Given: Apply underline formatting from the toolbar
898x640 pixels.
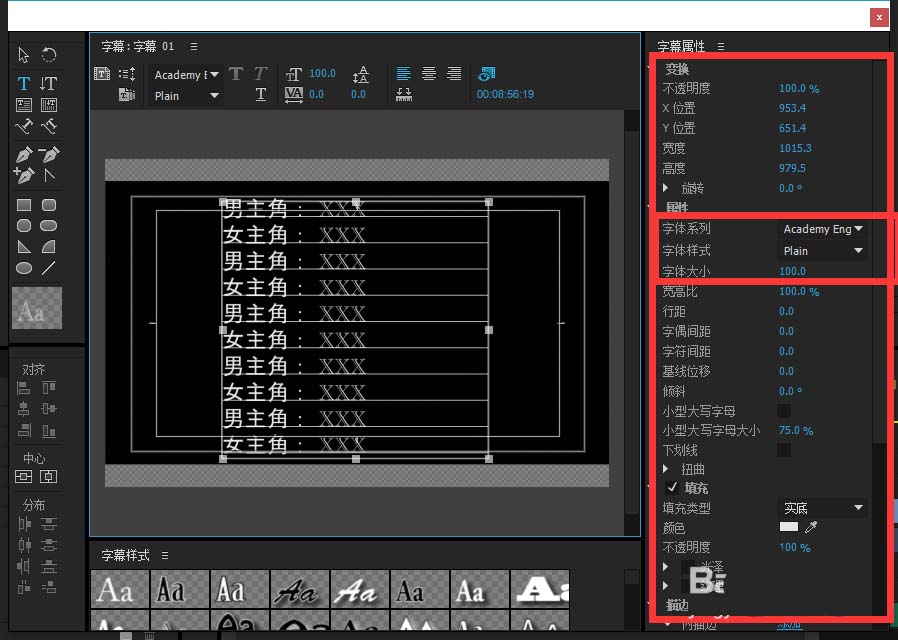Looking at the screenshot, I should pyautogui.click(x=261, y=94).
